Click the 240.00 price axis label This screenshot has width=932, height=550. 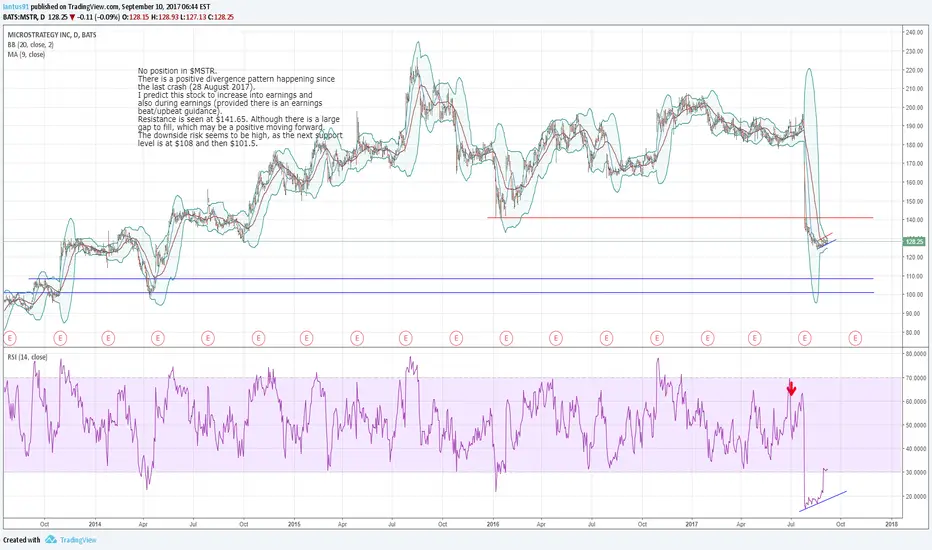tap(914, 33)
